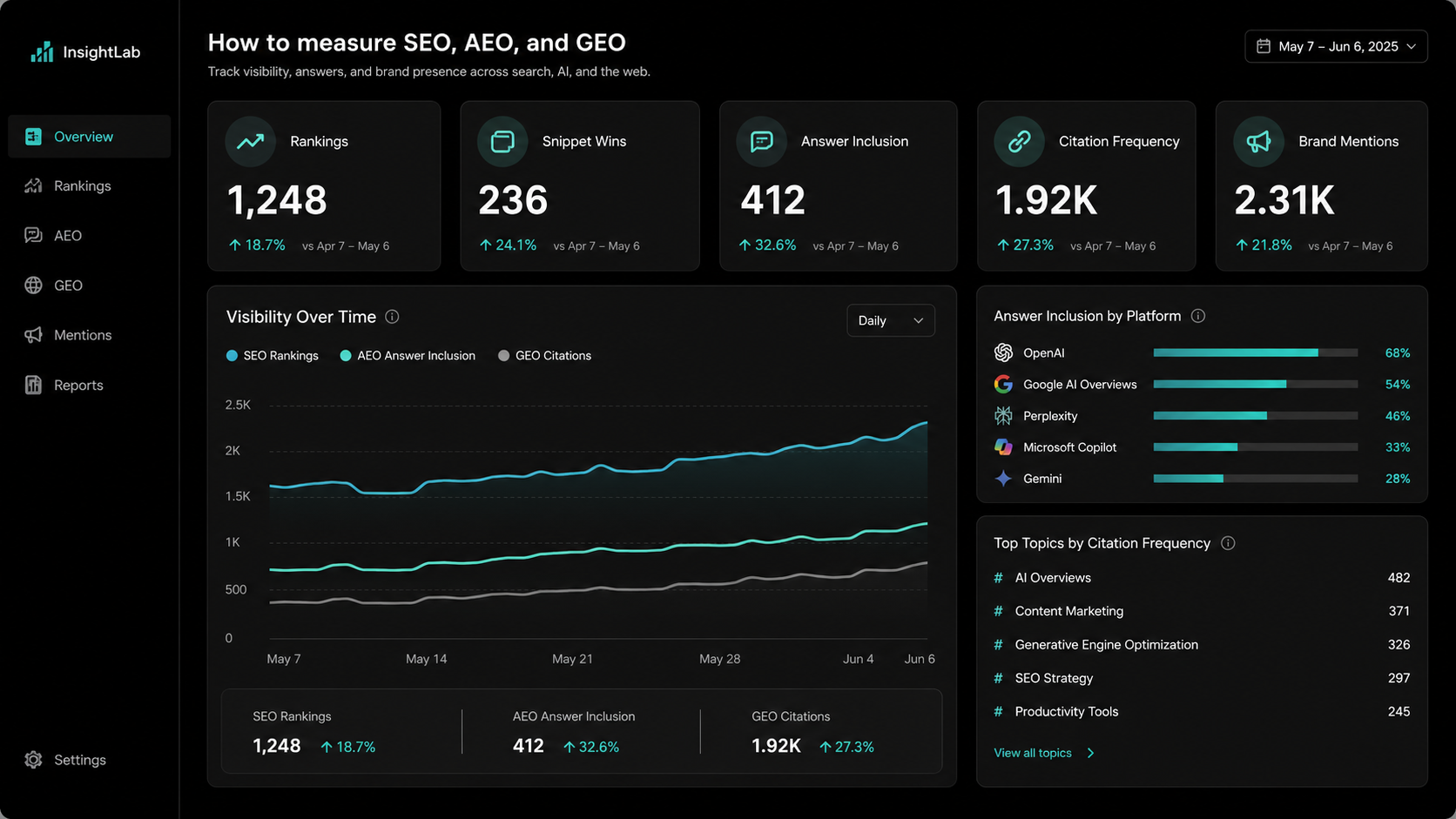Click the trending arrow icon on Rankings card

(x=251, y=141)
